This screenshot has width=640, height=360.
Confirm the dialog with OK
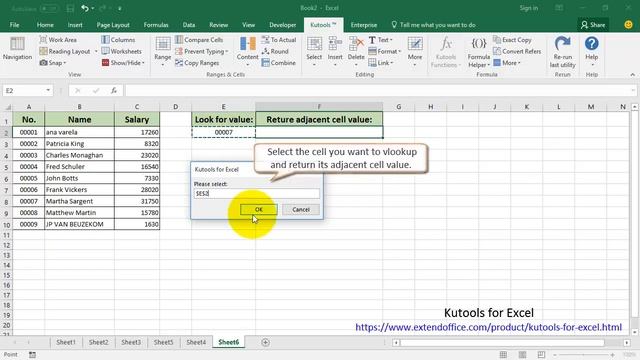(x=259, y=209)
